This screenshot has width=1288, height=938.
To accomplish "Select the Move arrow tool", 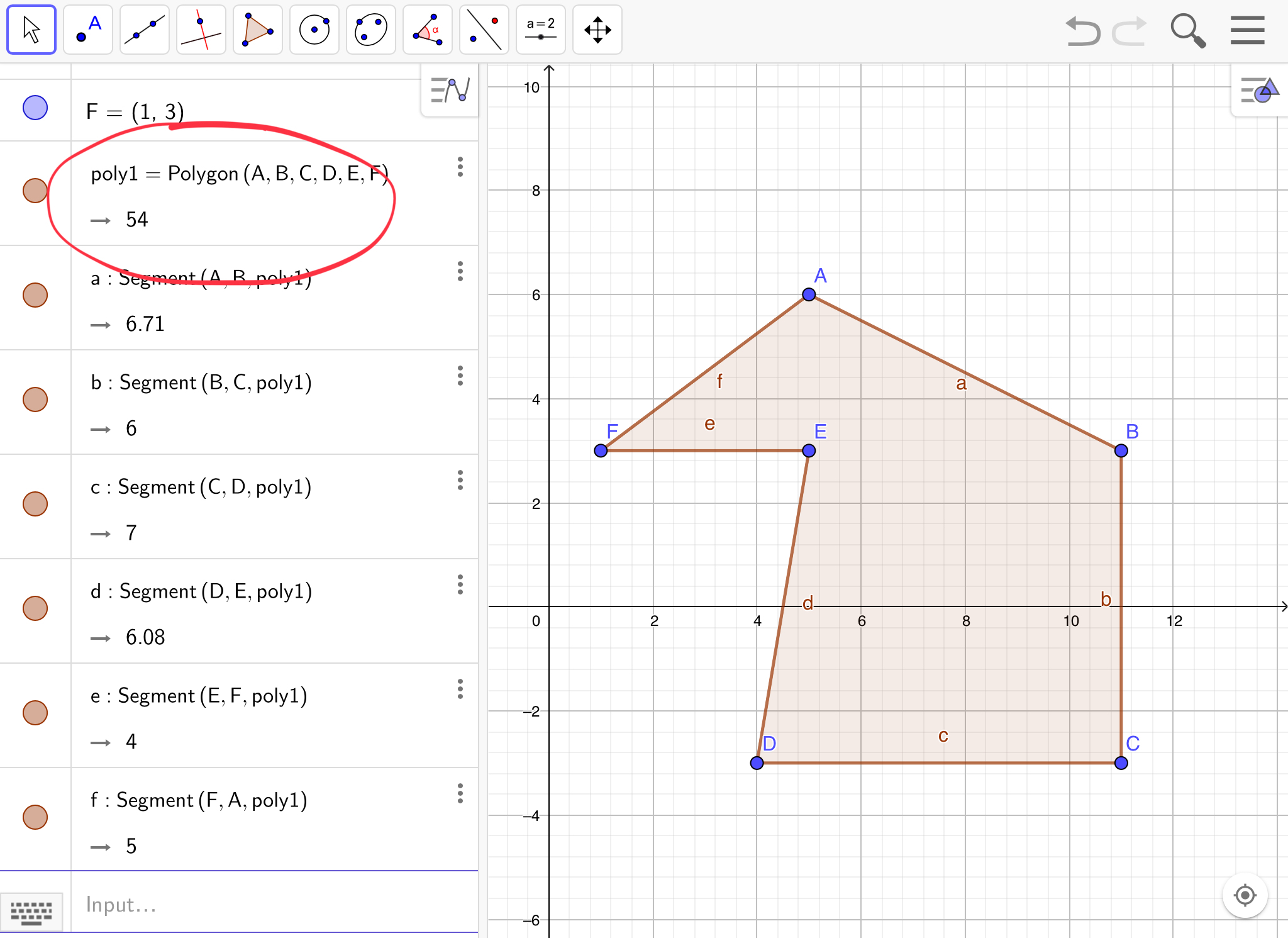I will [x=31, y=30].
